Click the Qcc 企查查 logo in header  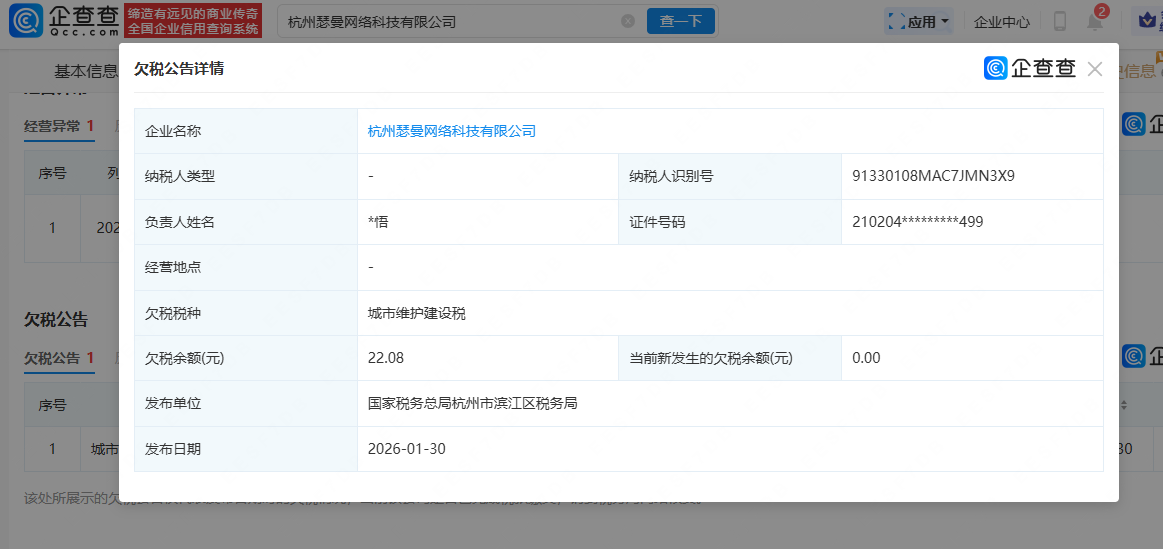(x=62, y=20)
